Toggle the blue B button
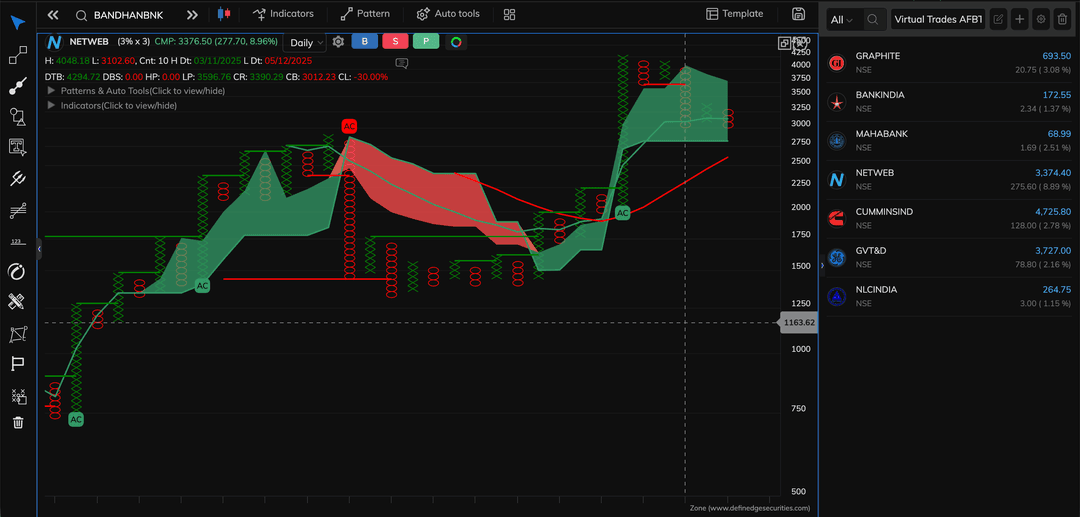Image resolution: width=1080 pixels, height=517 pixels. coord(364,42)
